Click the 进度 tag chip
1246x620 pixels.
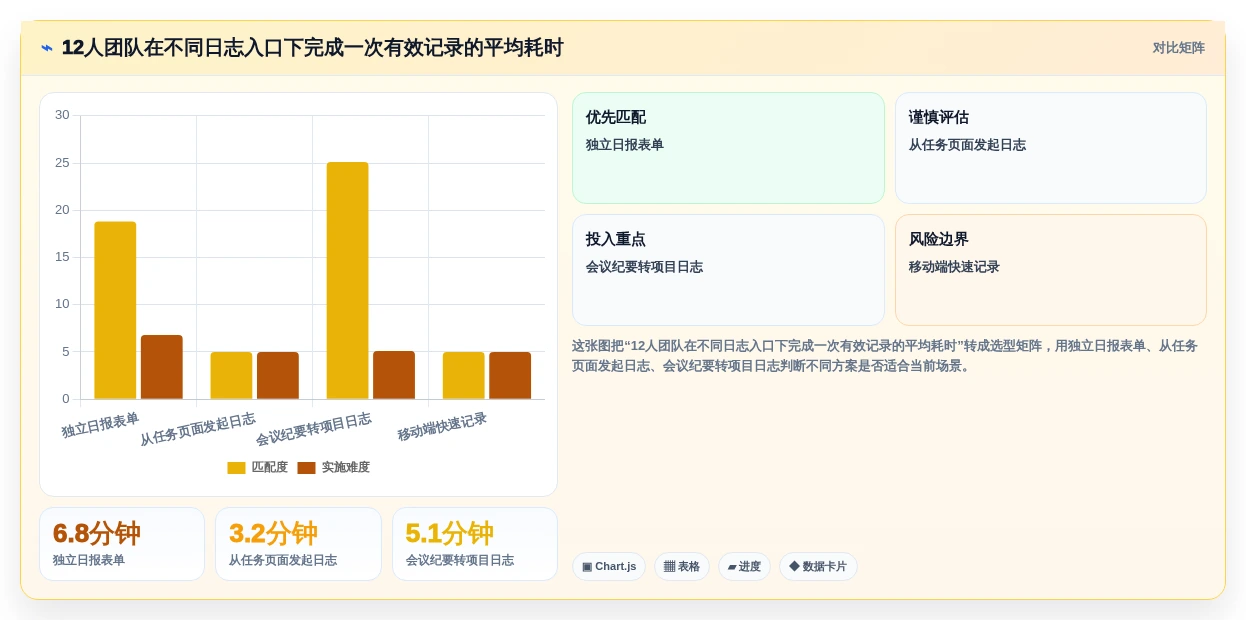744,567
